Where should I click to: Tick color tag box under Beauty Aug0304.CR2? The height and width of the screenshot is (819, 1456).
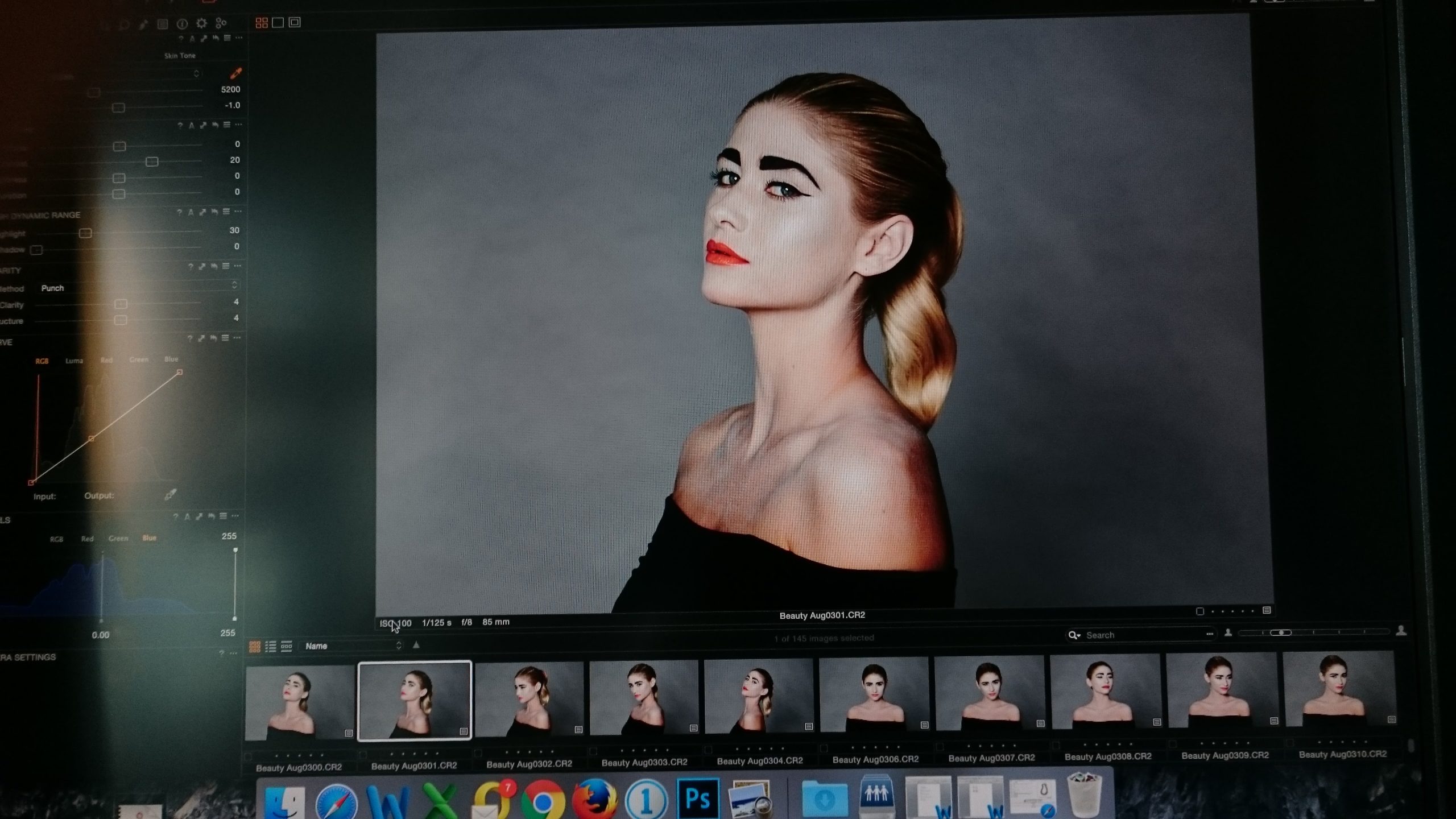(708, 750)
